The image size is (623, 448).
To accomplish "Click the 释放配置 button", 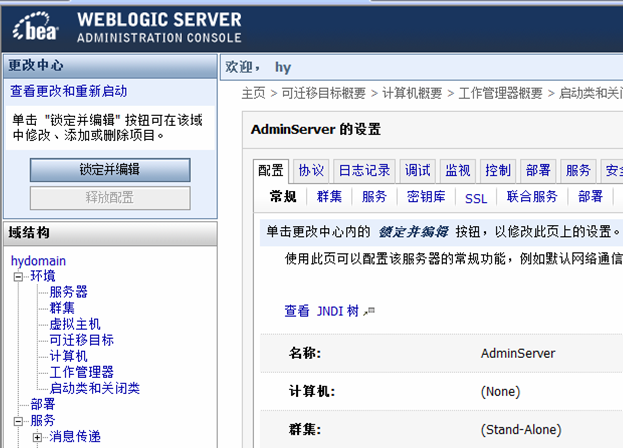I will [x=110, y=198].
